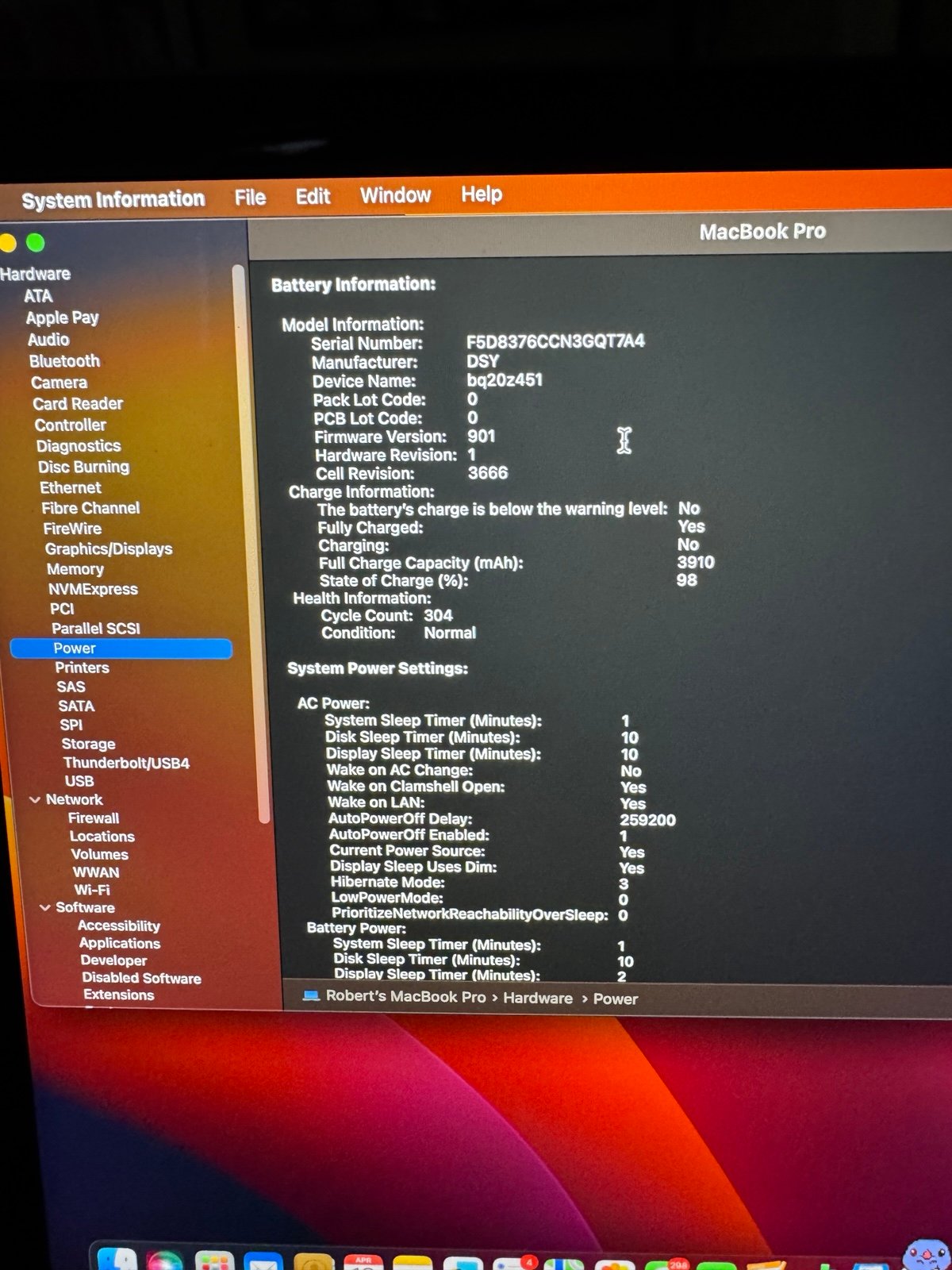The height and width of the screenshot is (1270, 952).
Task: Select Ethernet in the sidebar
Action: (71, 488)
